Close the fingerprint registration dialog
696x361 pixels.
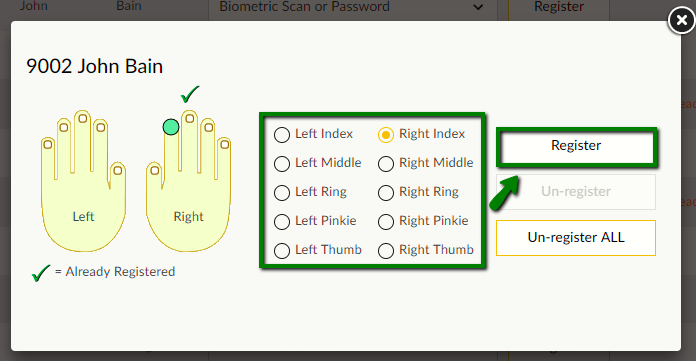point(681,20)
